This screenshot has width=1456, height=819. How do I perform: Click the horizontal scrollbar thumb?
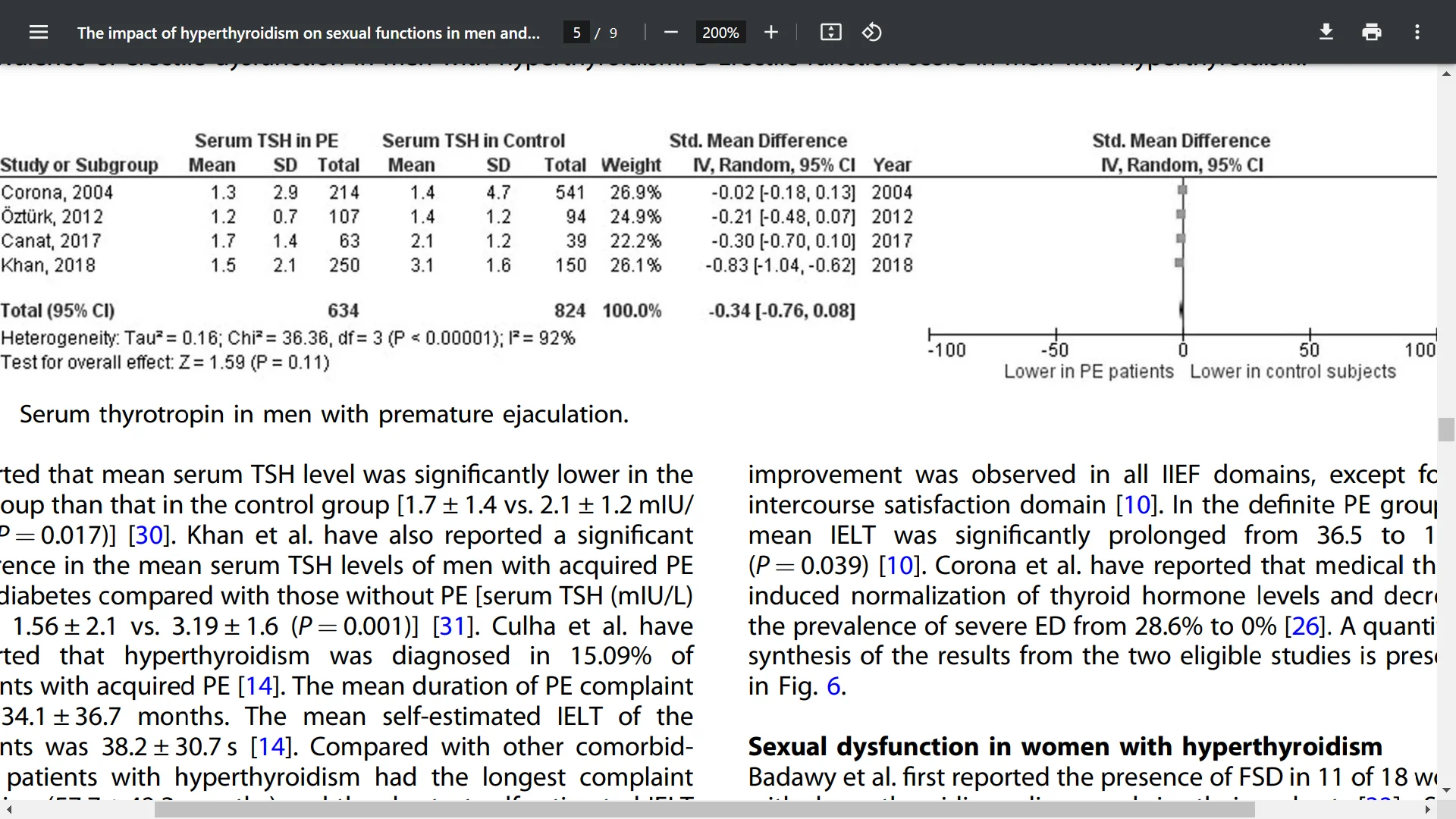point(704,810)
